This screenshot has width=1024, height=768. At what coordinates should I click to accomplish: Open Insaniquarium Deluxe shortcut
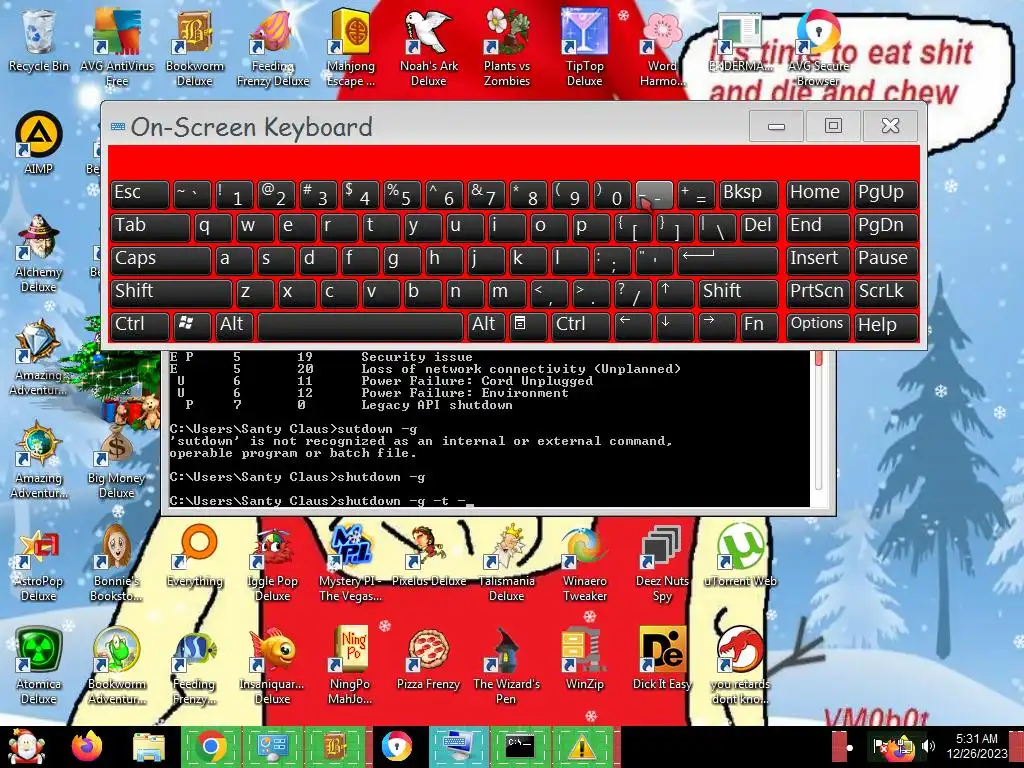[272, 666]
